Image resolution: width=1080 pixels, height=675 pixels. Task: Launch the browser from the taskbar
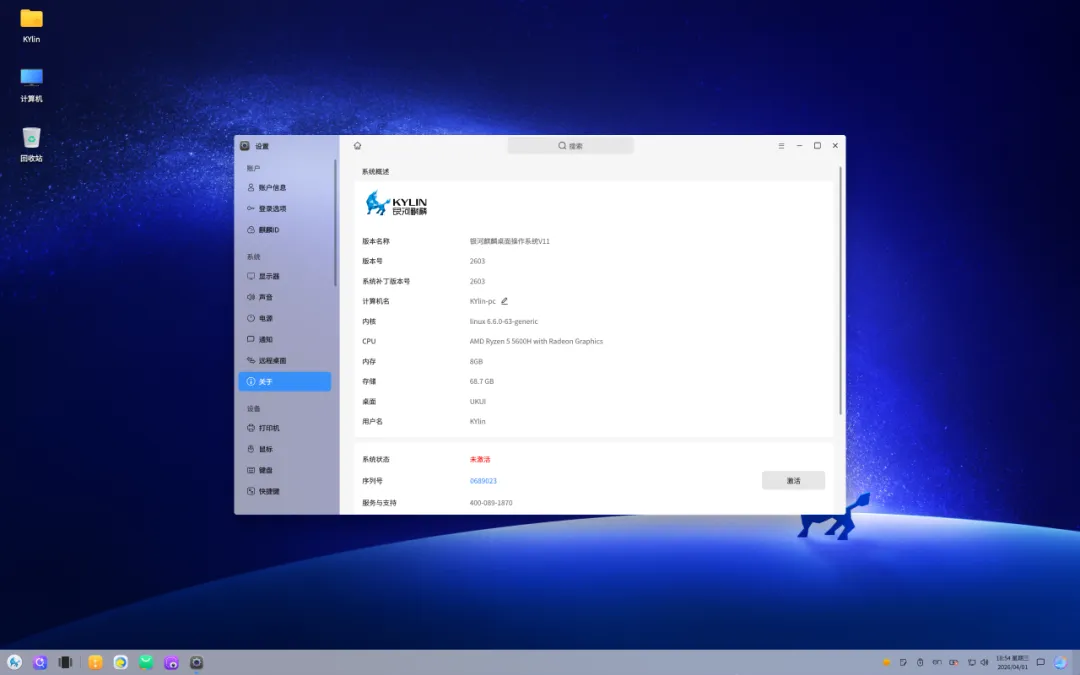click(x=121, y=663)
